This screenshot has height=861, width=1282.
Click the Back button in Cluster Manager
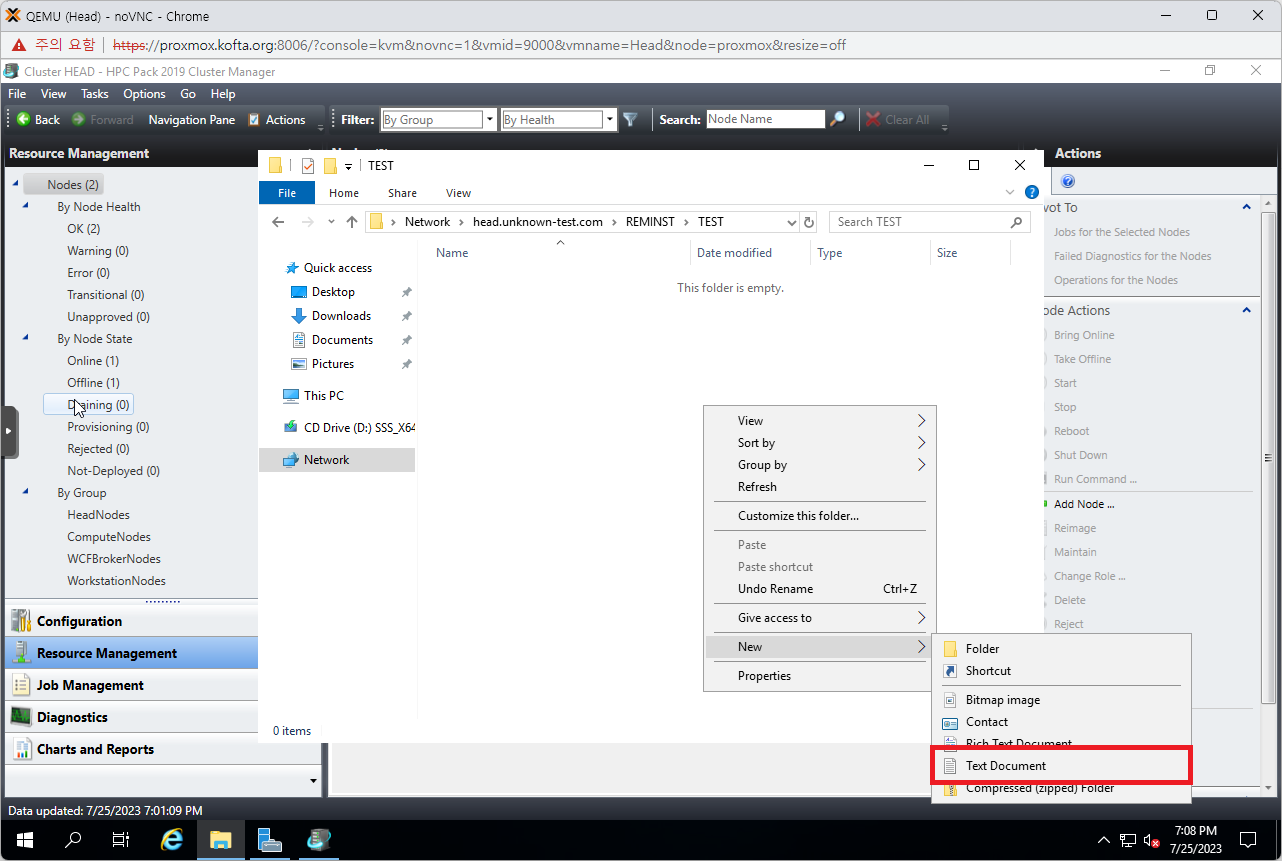38,120
